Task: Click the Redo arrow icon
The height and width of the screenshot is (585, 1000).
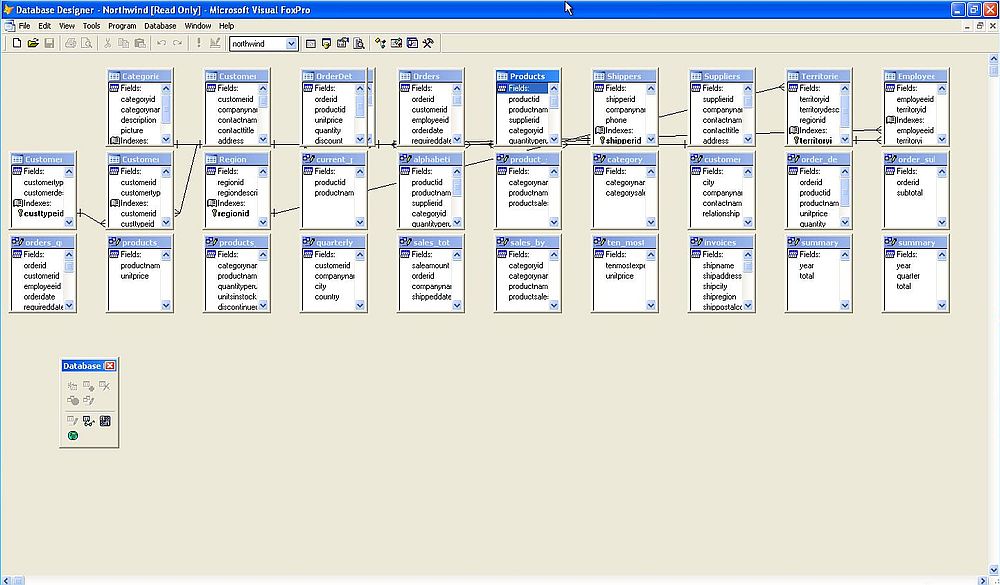Action: tap(177, 43)
